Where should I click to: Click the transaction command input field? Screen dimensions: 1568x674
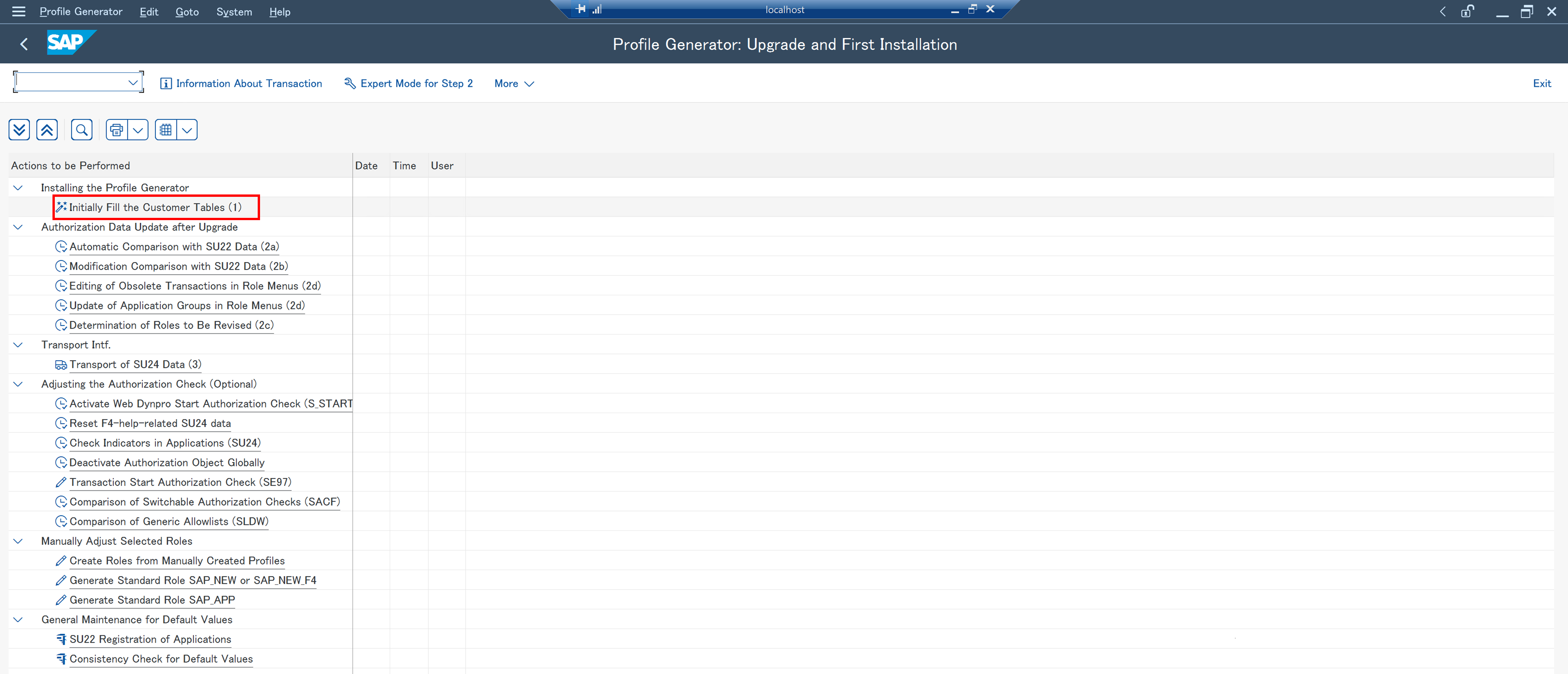coord(70,82)
